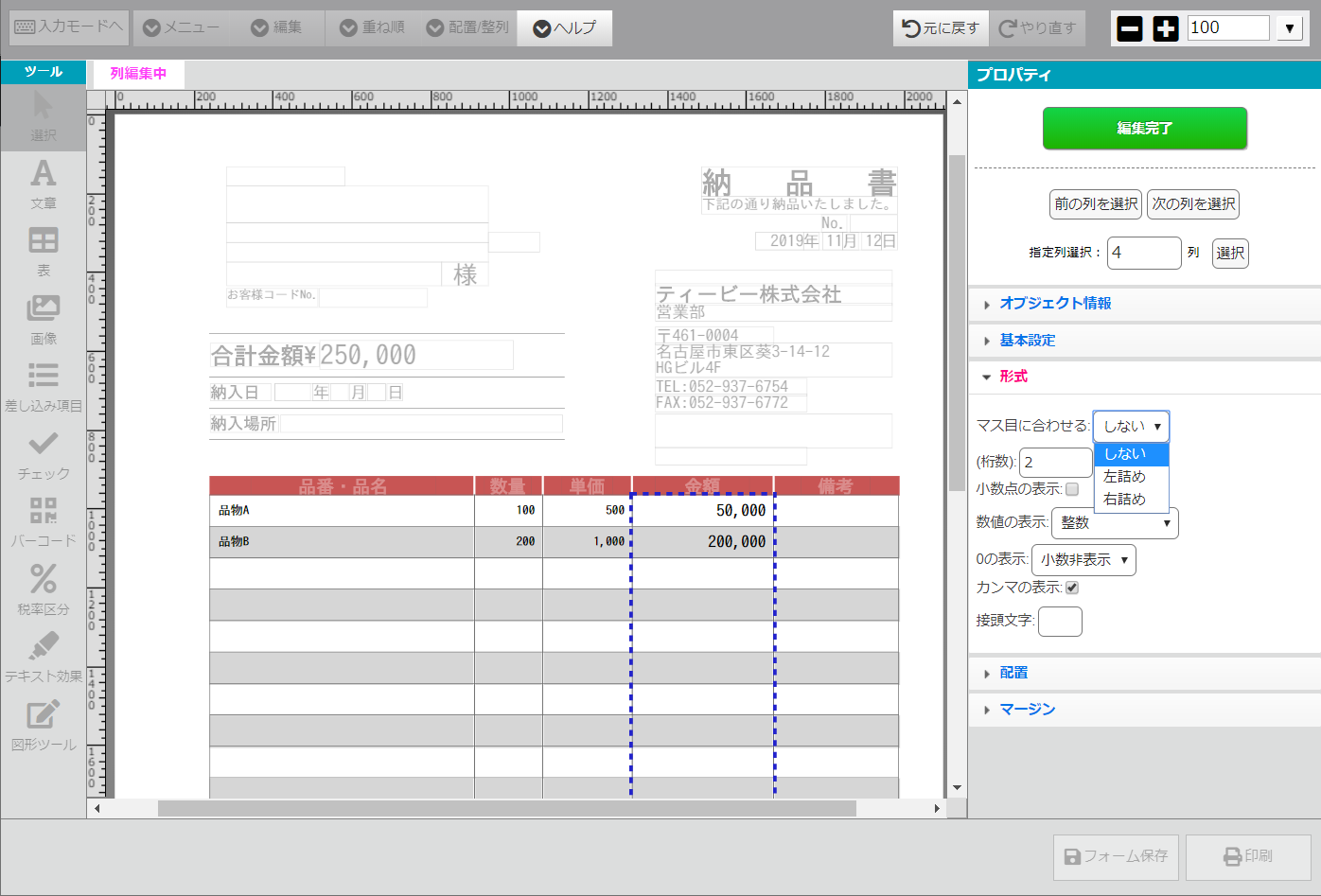Enable the 小数点の表示 checkbox
The width and height of the screenshot is (1321, 896).
pyautogui.click(x=1072, y=489)
